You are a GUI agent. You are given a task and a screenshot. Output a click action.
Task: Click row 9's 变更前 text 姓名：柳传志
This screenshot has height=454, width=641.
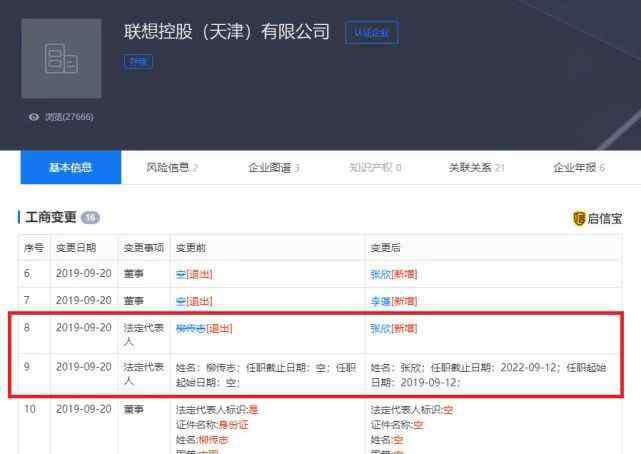(206, 367)
